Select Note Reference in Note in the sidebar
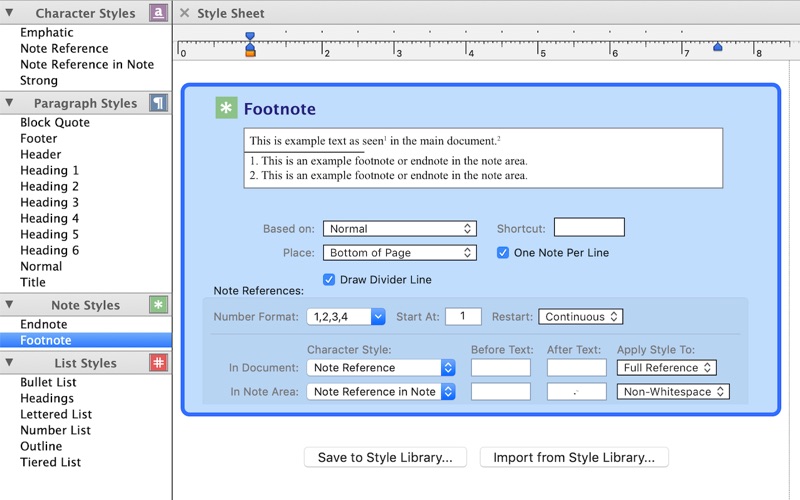Screen dimensions: 800x500 tap(86, 64)
